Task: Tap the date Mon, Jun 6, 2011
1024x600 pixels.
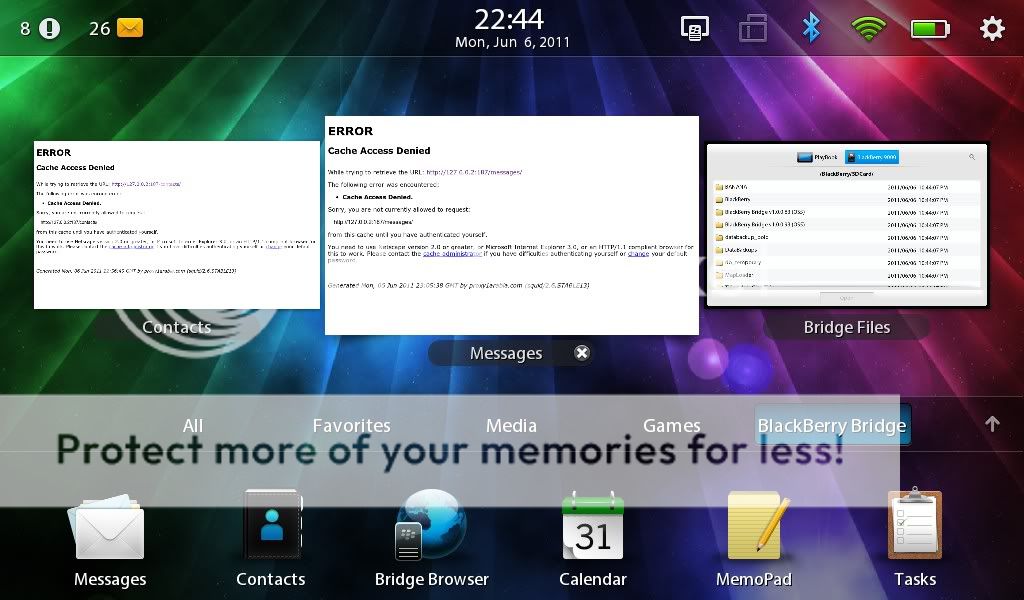Action: click(x=512, y=42)
